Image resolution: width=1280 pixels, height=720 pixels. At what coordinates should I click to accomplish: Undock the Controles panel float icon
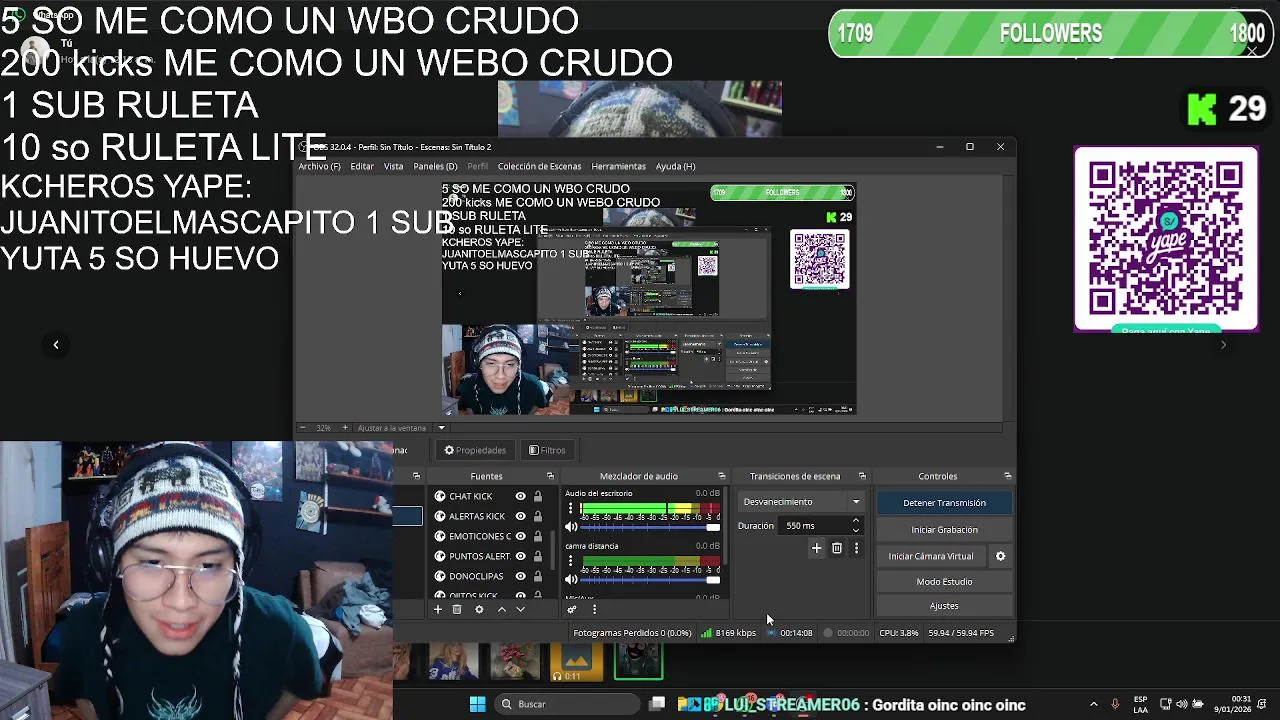coord(1007,476)
